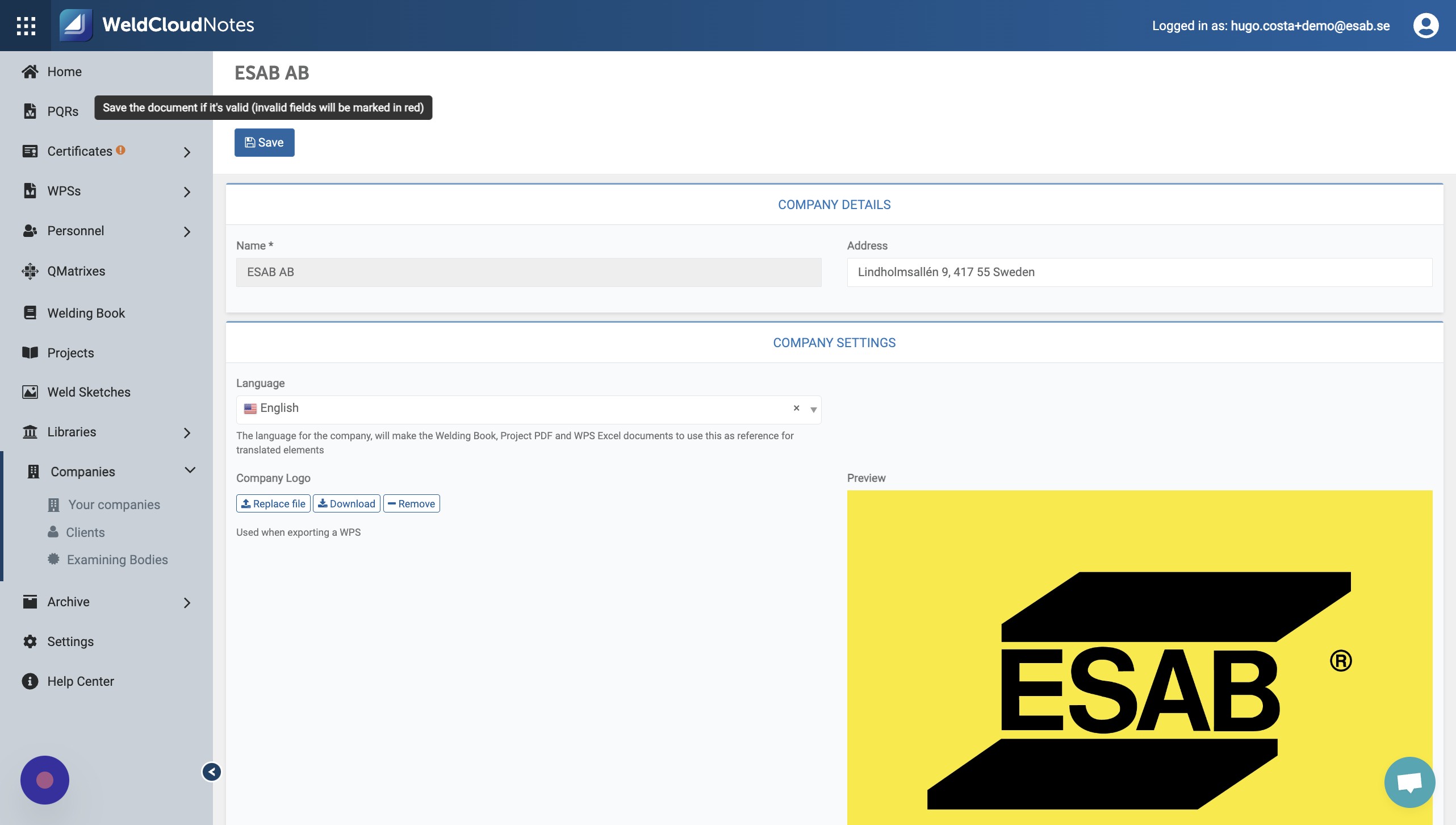Image resolution: width=1456 pixels, height=825 pixels.
Task: Expand the Archive submenu chevron
Action: (x=187, y=603)
